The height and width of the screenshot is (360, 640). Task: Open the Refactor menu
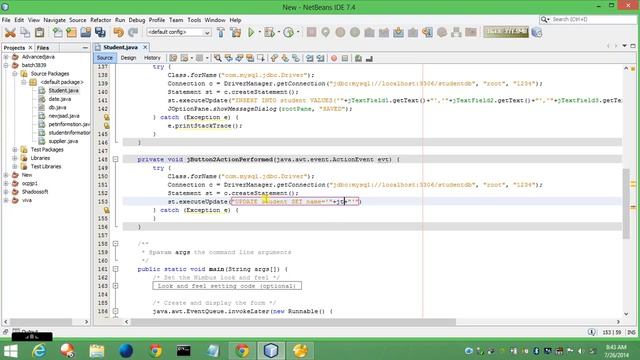(x=100, y=20)
